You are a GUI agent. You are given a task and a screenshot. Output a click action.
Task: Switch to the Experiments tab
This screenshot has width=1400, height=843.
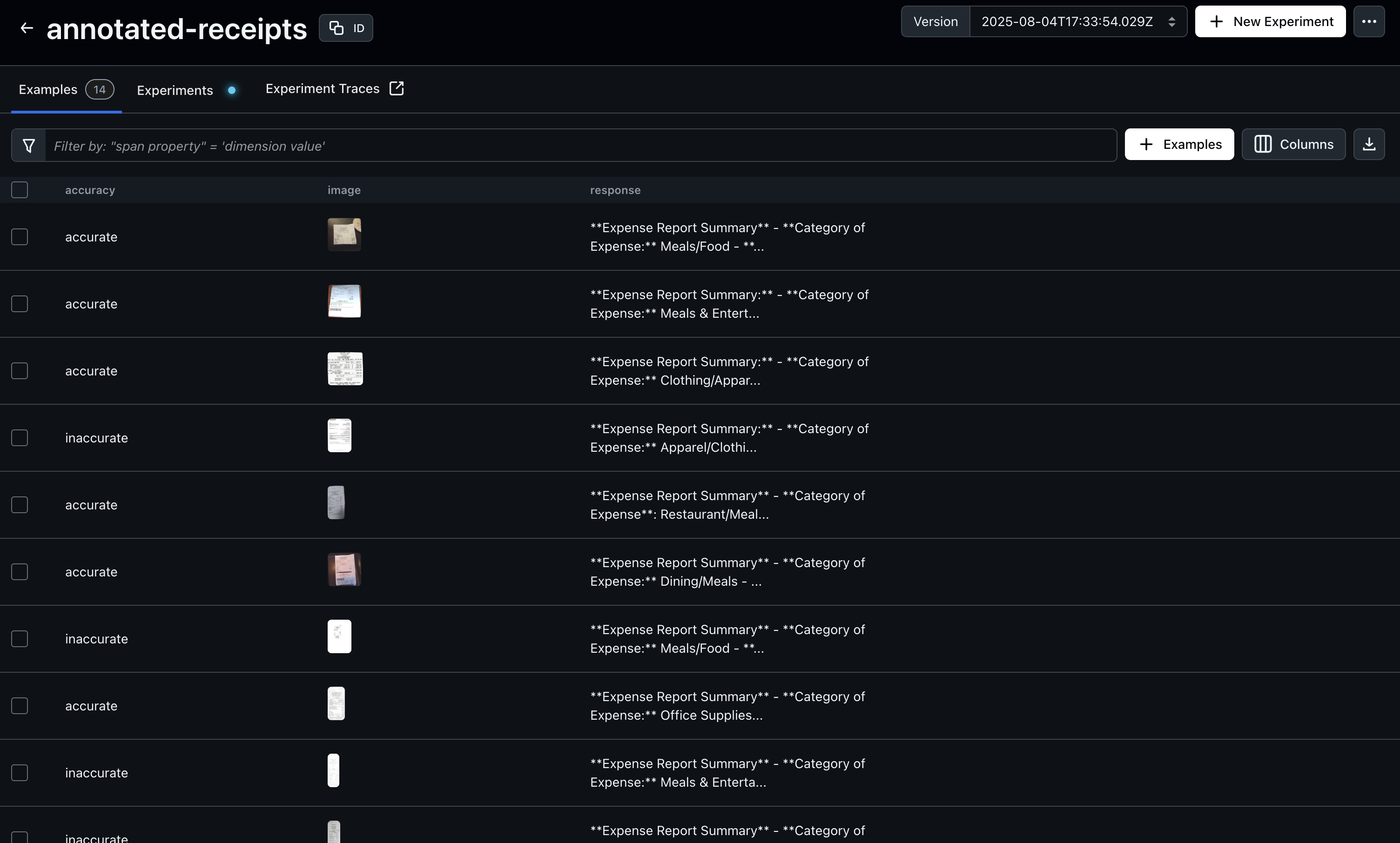[175, 90]
